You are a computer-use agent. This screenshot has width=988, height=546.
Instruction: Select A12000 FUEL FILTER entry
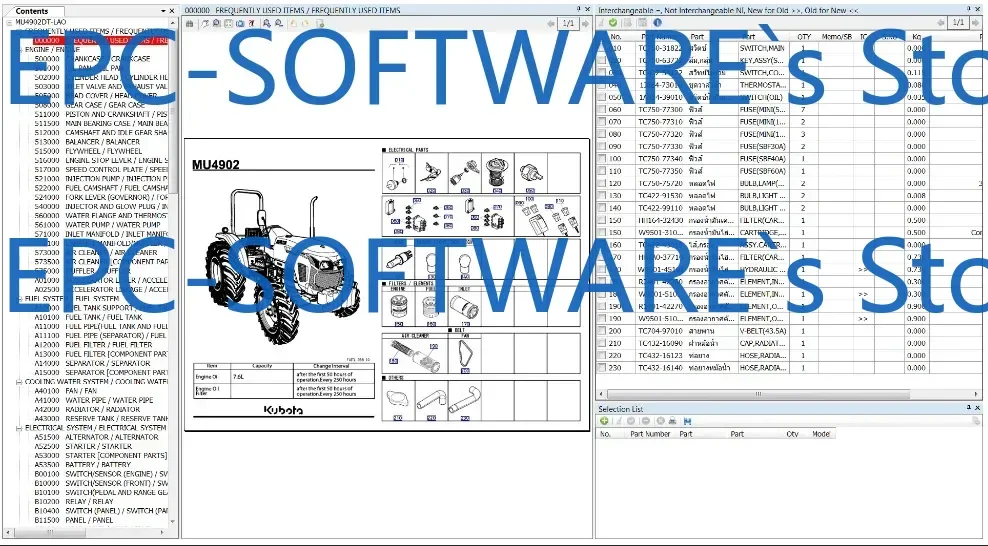[93, 345]
